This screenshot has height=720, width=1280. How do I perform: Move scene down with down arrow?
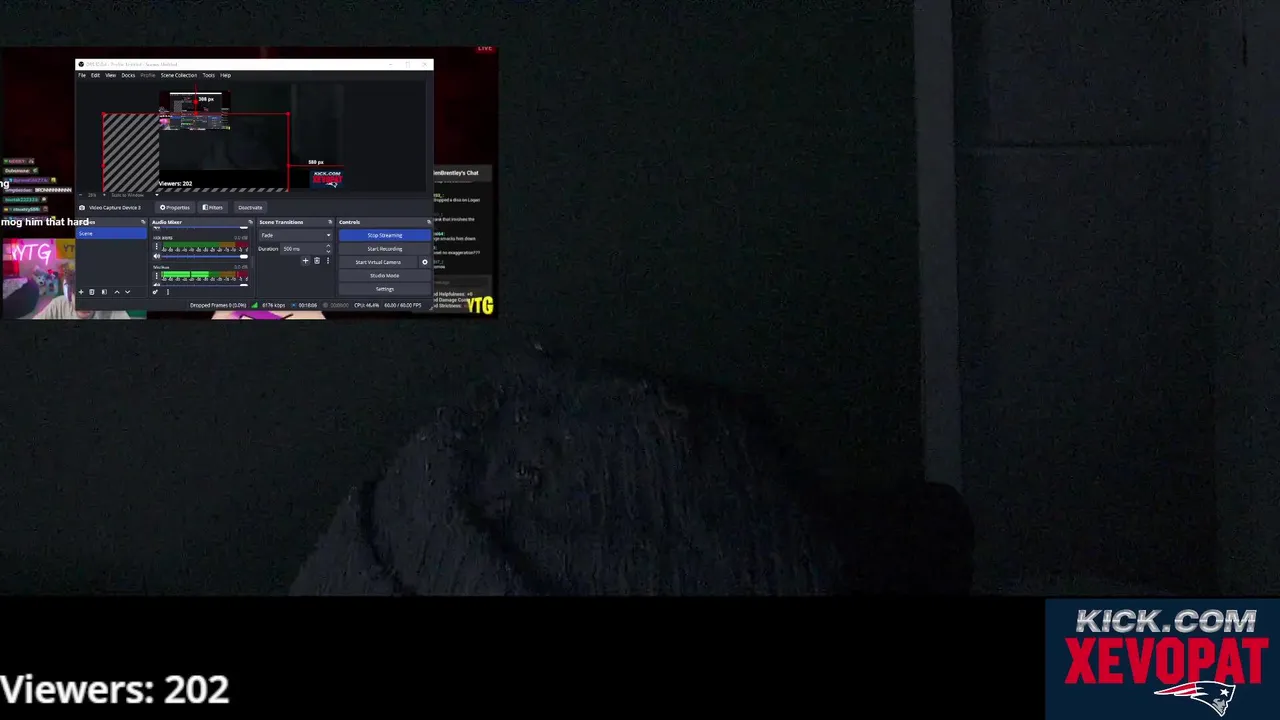[x=128, y=292]
